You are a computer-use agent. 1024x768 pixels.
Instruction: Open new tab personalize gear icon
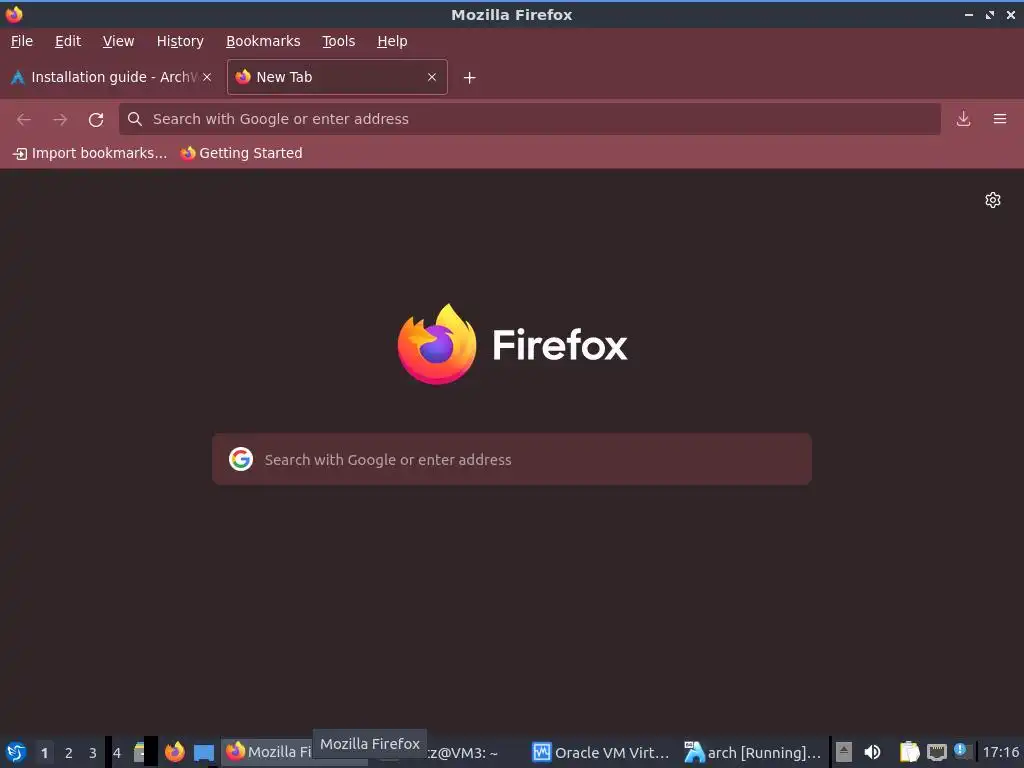(x=993, y=200)
